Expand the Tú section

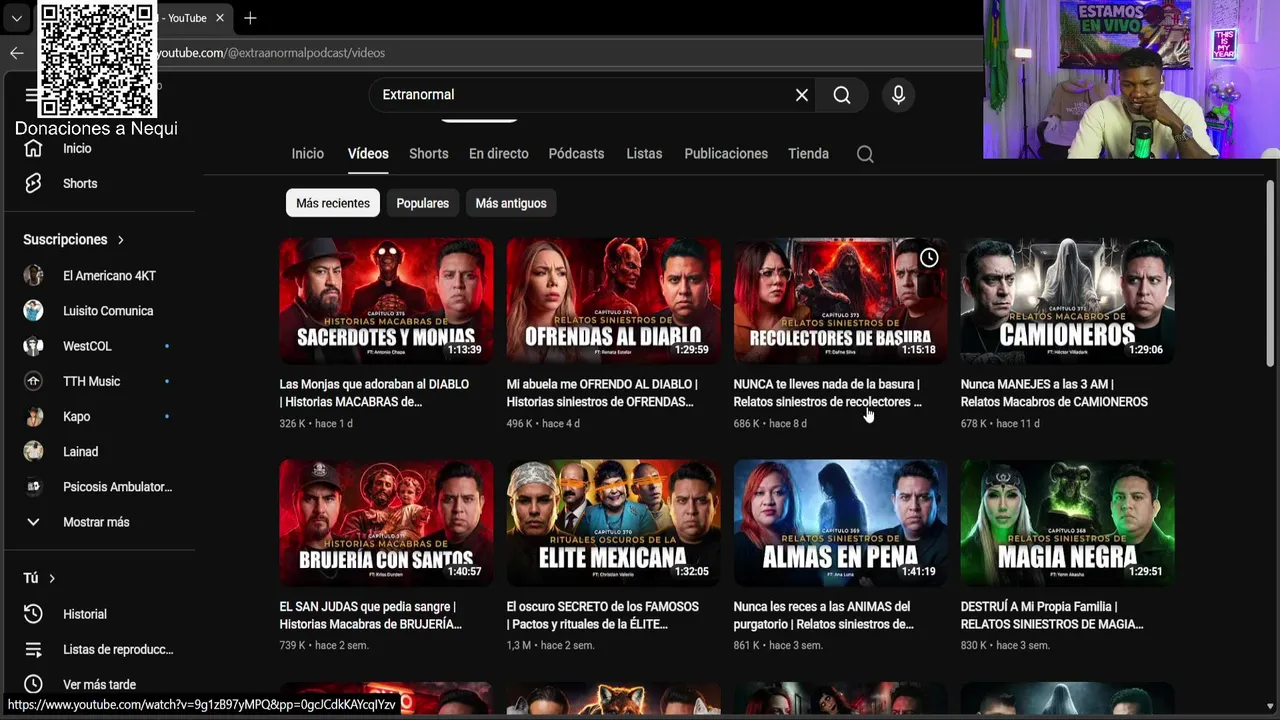[x=40, y=578]
